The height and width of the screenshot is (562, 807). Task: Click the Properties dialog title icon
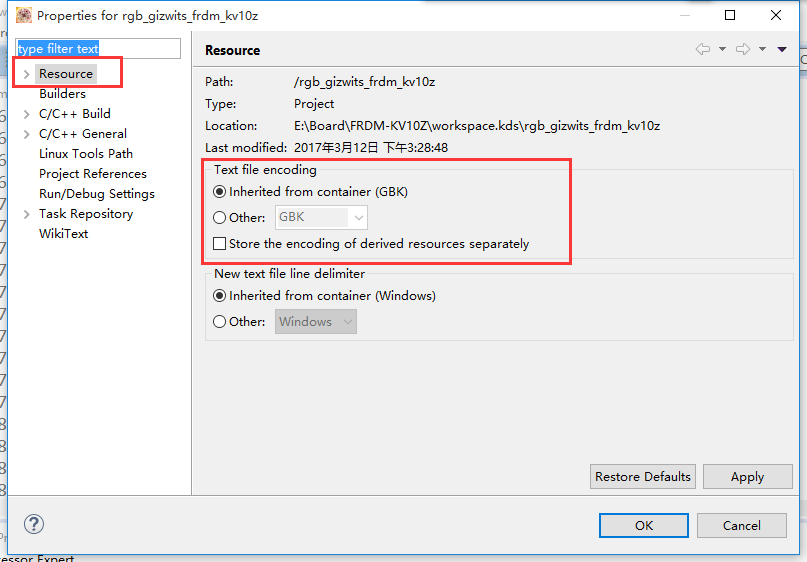tap(24, 15)
